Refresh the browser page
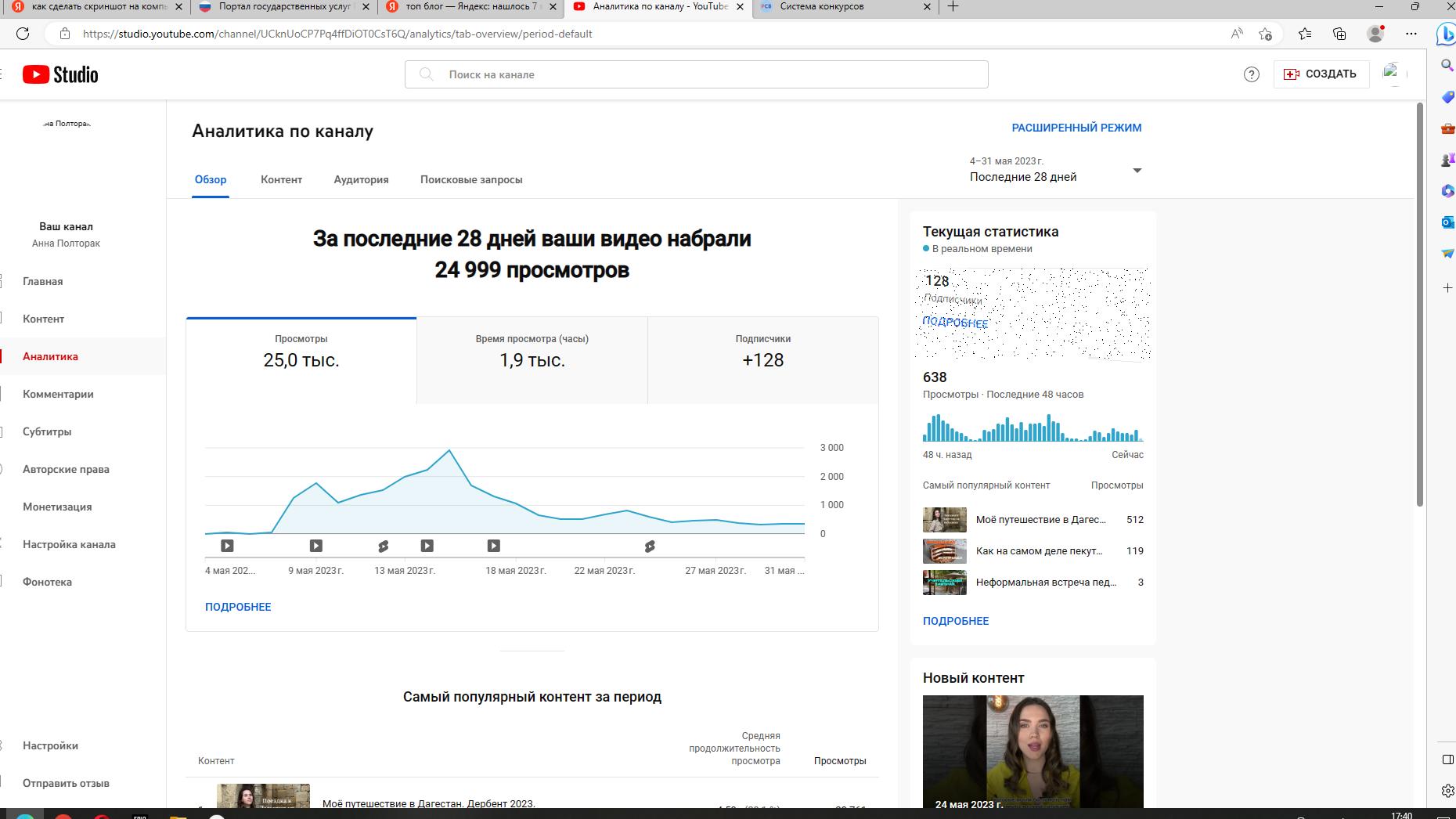The width and height of the screenshot is (1456, 819). pos(23,34)
